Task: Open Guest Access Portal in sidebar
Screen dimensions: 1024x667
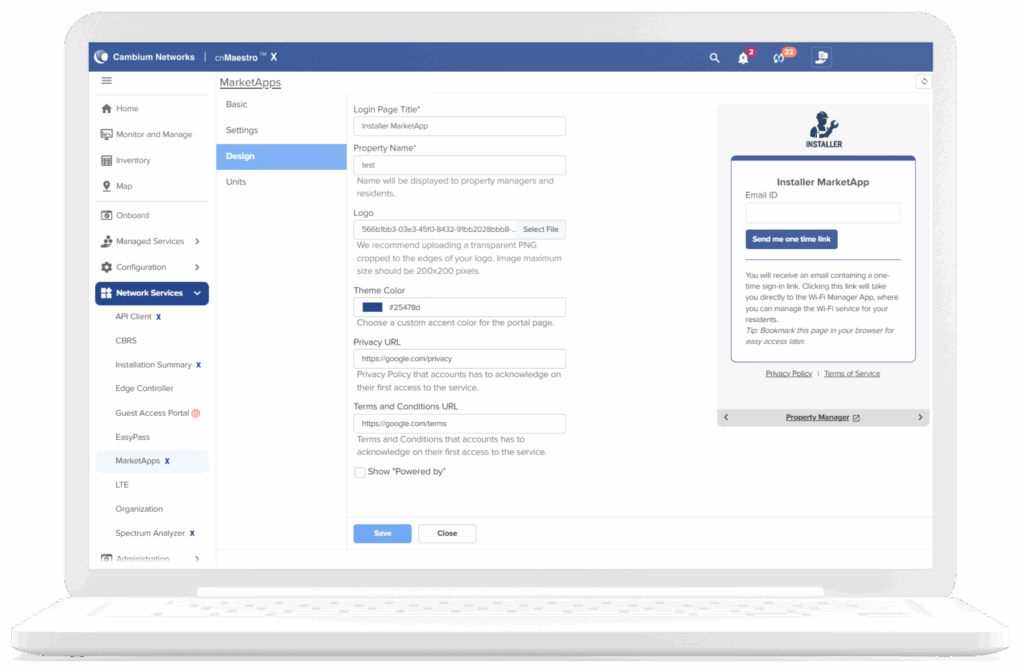Action: 152,414
